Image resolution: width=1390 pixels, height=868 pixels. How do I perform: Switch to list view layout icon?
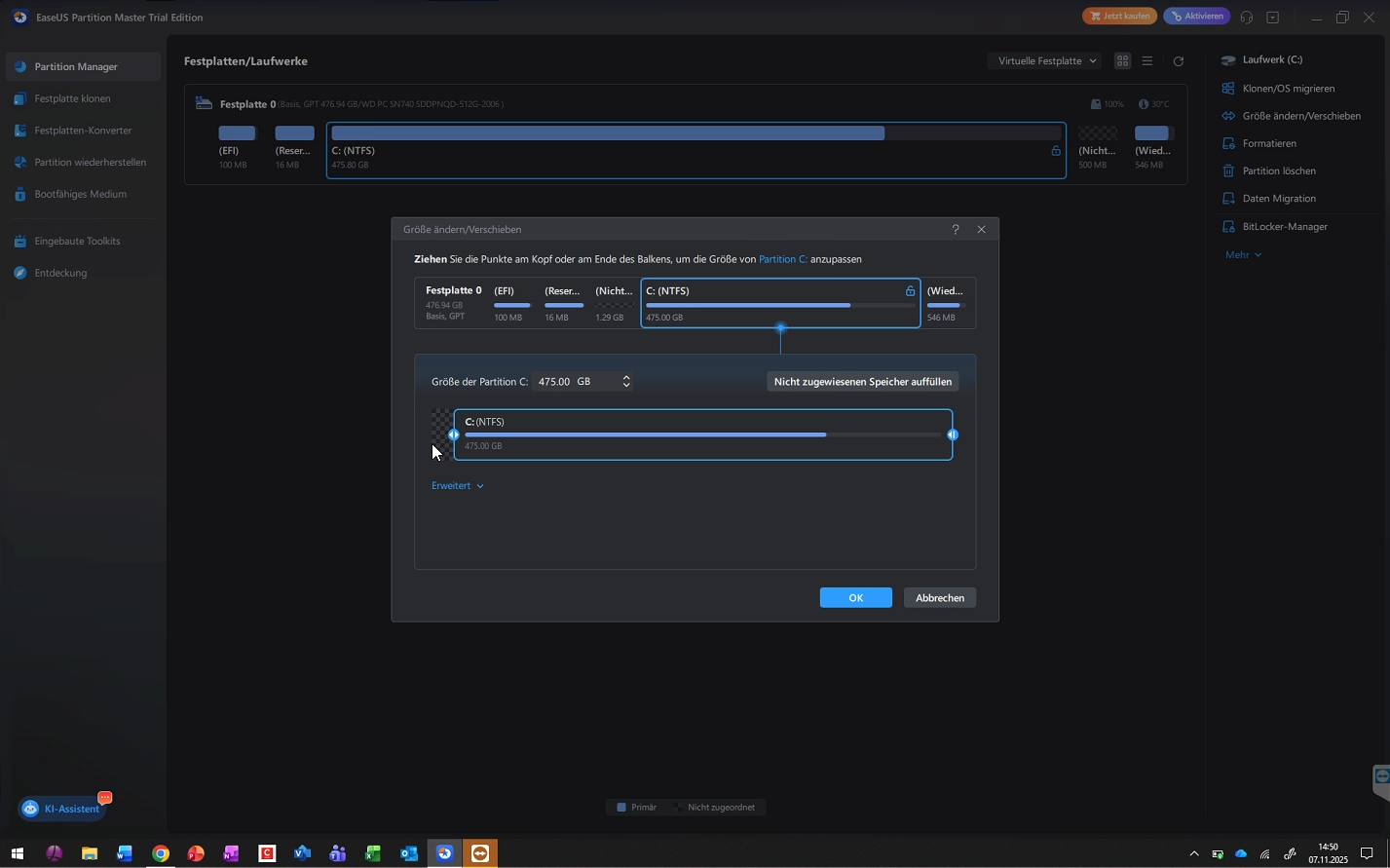point(1147,61)
